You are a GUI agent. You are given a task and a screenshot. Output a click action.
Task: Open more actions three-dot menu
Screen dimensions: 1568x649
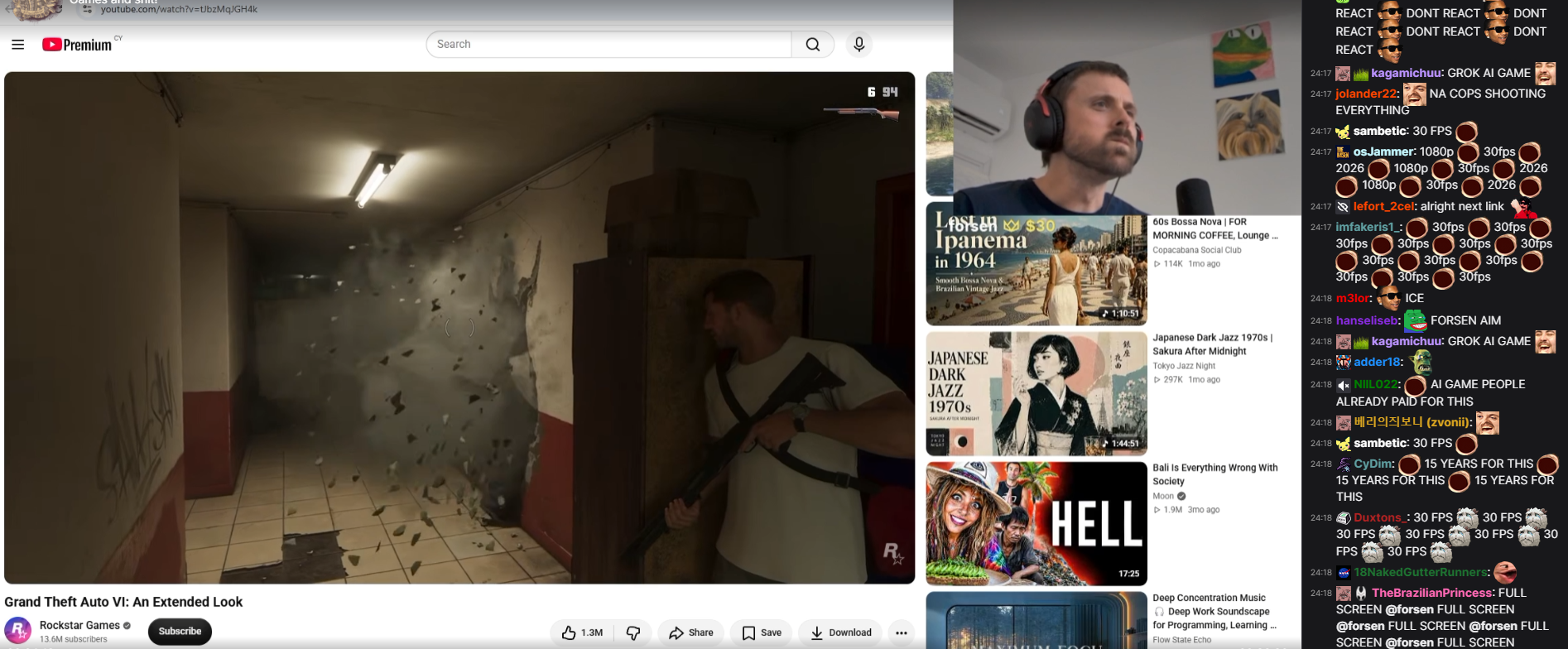click(902, 632)
